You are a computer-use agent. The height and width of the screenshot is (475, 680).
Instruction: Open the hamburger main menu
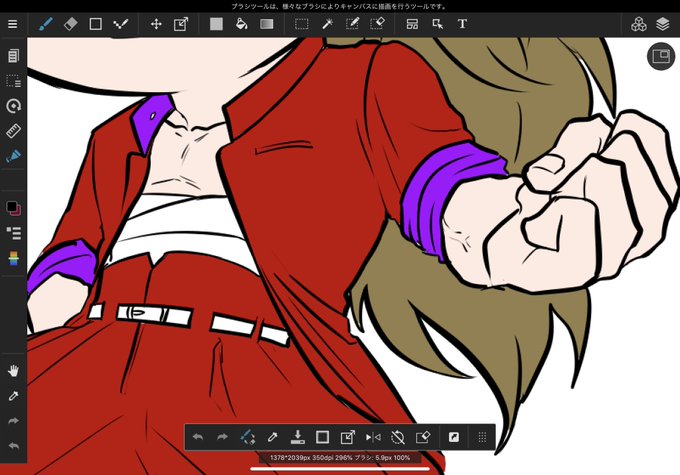[x=13, y=24]
